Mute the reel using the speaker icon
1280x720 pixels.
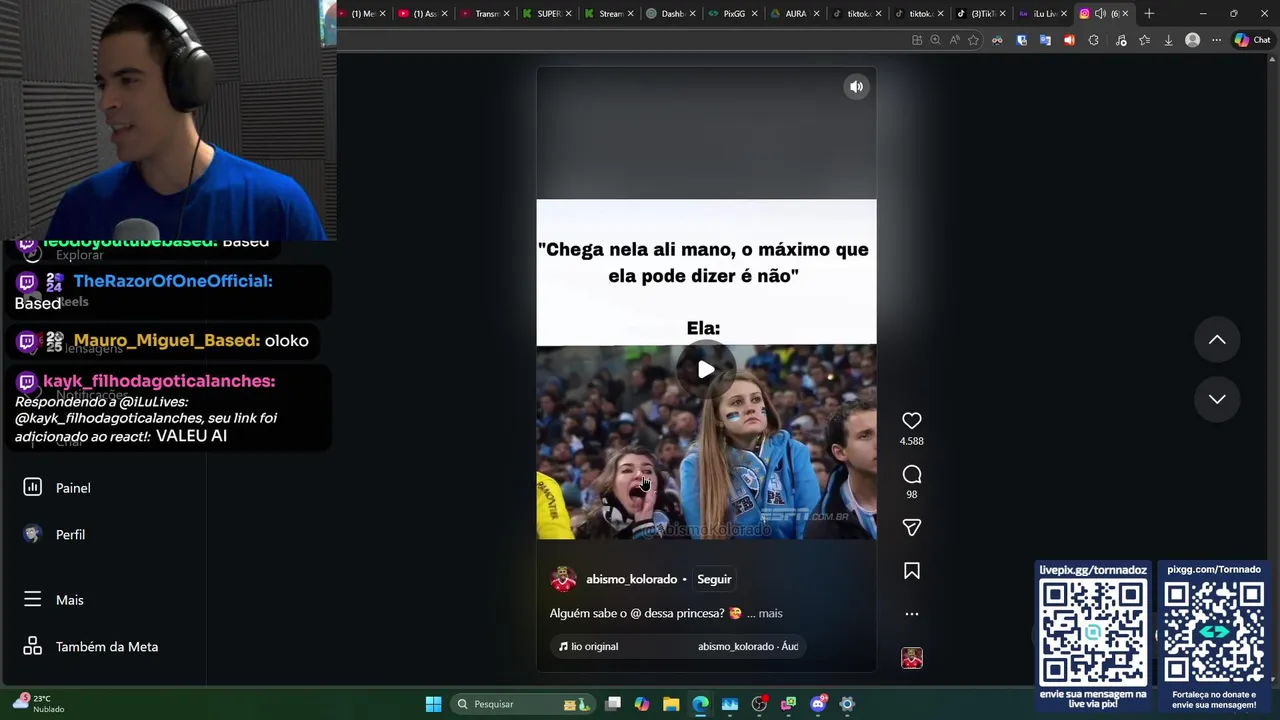(x=856, y=87)
